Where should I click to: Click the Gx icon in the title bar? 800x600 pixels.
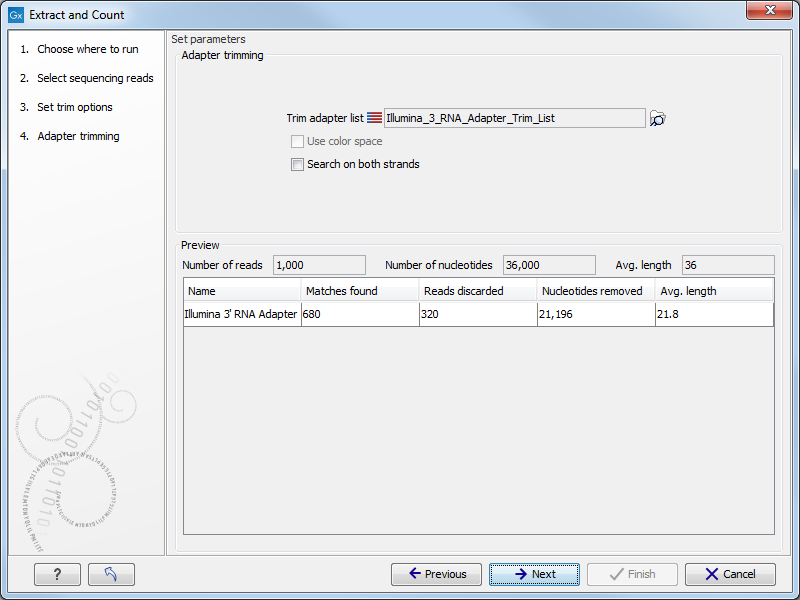pyautogui.click(x=16, y=14)
